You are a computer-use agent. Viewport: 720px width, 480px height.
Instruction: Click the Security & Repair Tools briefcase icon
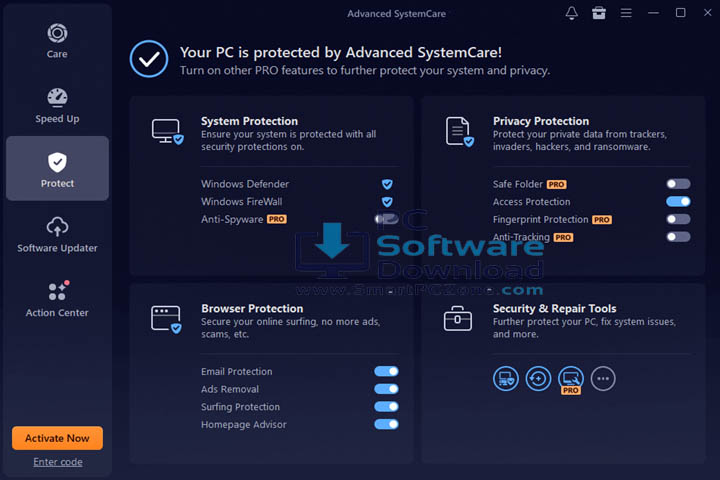(457, 318)
